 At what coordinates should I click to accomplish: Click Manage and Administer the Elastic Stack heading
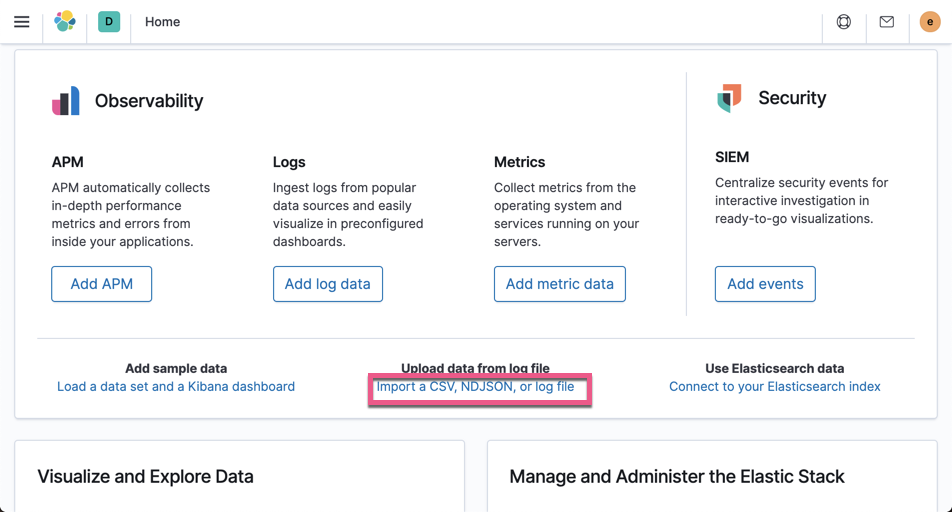coord(677,477)
